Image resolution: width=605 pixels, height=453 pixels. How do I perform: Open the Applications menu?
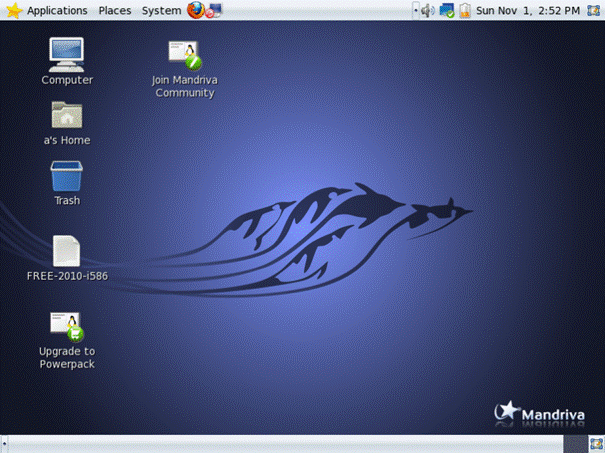(x=57, y=10)
